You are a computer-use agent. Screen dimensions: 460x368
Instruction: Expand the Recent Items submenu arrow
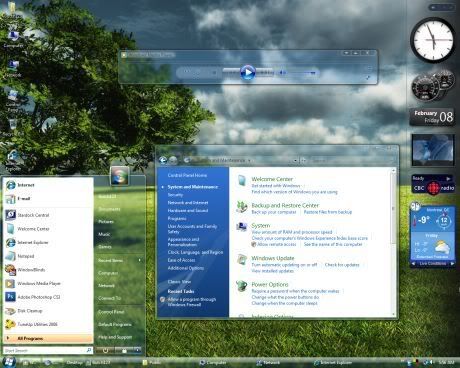point(139,260)
